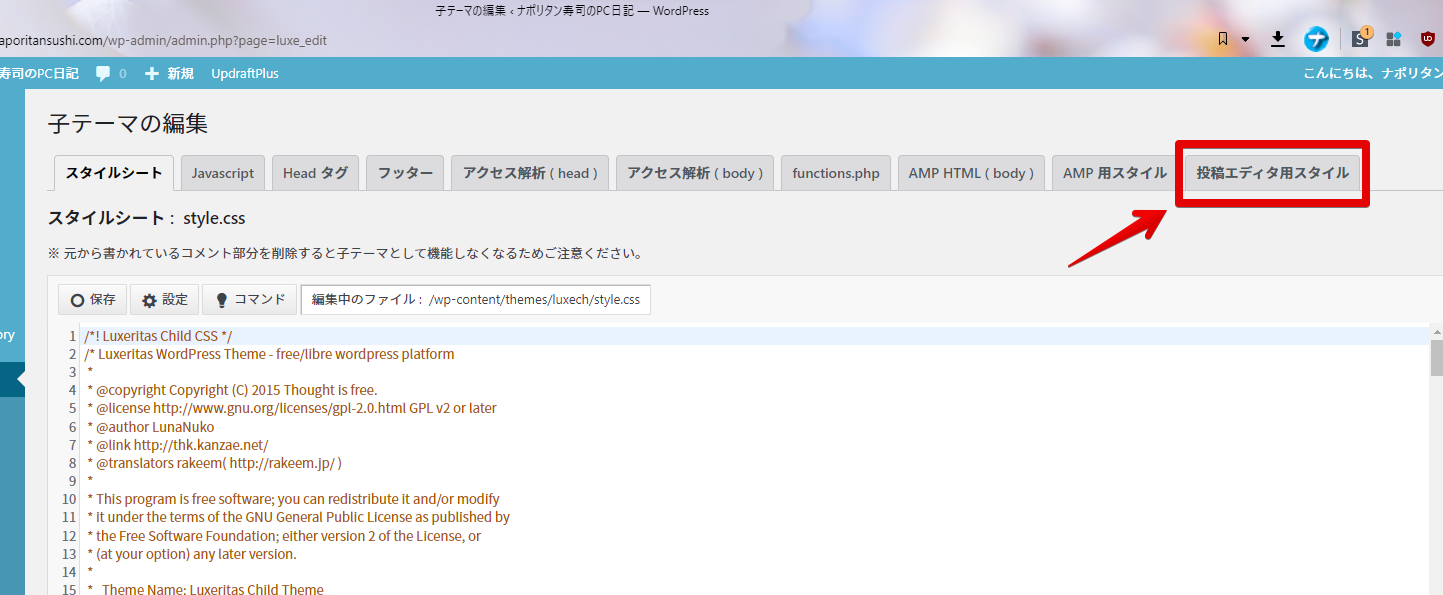Switch to the Javascript tab

(223, 173)
